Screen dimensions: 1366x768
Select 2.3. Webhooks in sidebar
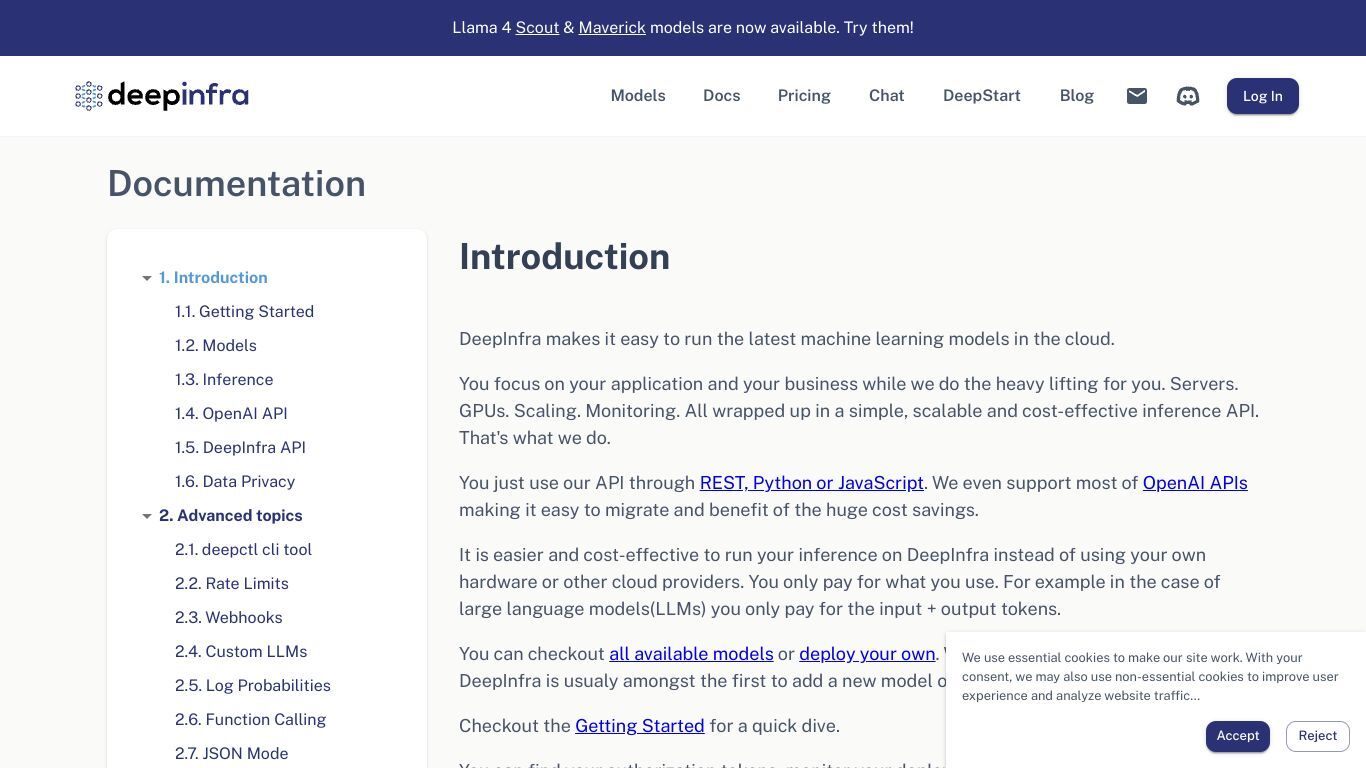click(229, 618)
